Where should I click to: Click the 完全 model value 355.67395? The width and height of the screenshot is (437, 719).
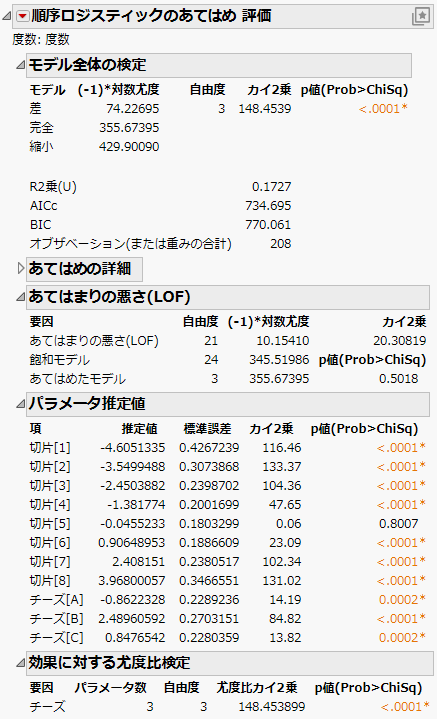point(129,127)
